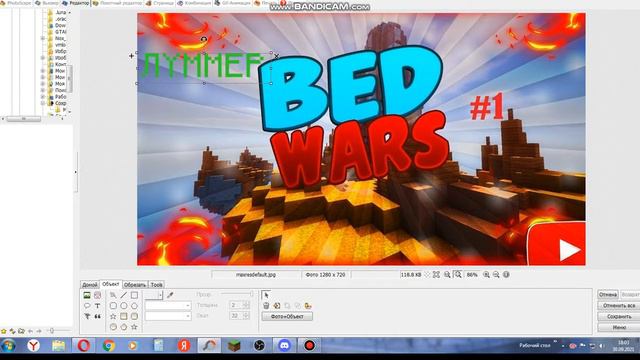Switch to the Обрезать tab
640x360 pixels.
135,285
